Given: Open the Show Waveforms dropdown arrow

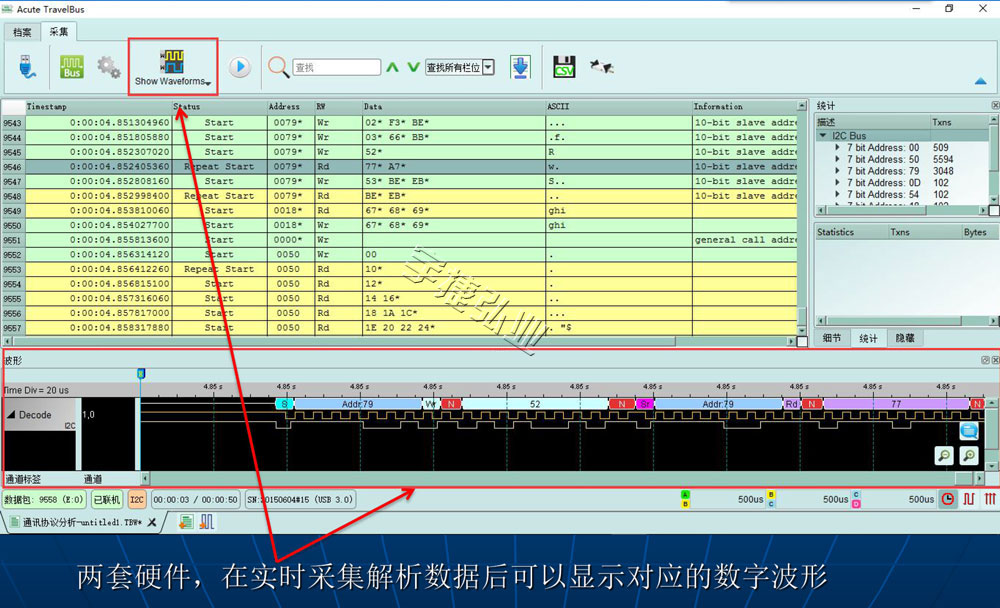Looking at the screenshot, I should 209,84.
